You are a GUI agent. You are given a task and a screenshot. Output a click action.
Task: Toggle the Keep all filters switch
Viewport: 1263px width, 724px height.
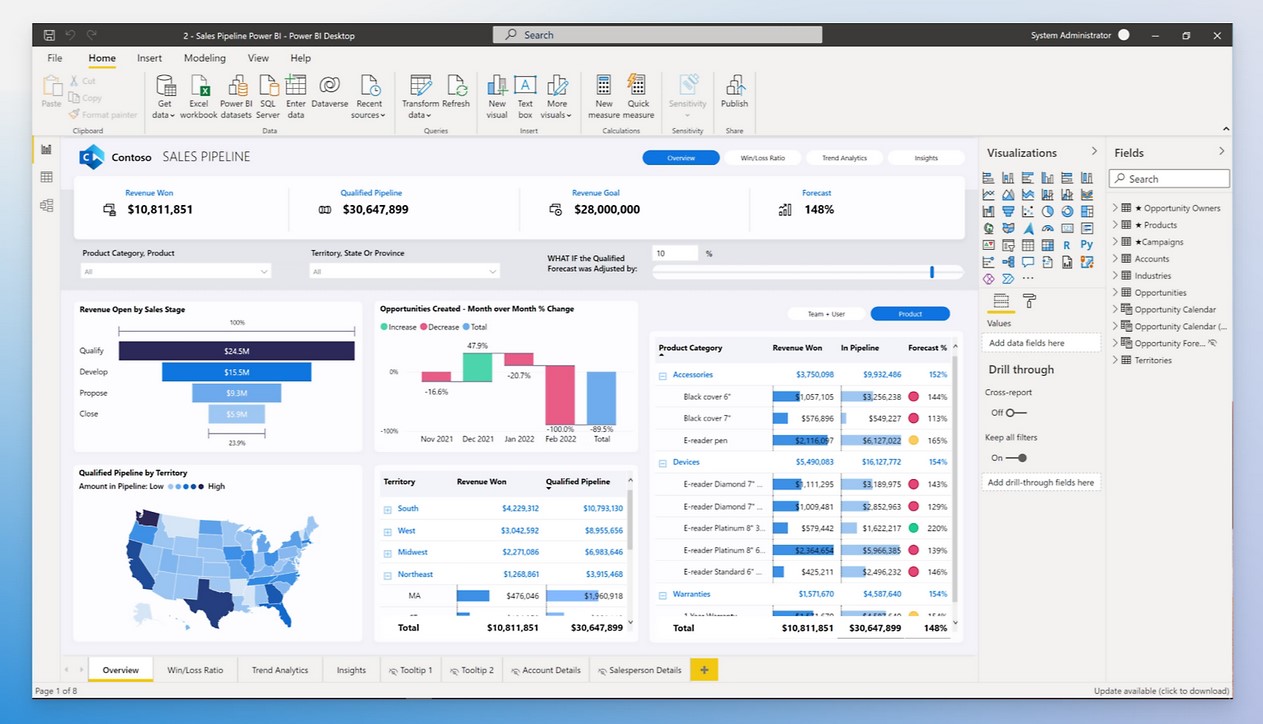coord(1015,458)
